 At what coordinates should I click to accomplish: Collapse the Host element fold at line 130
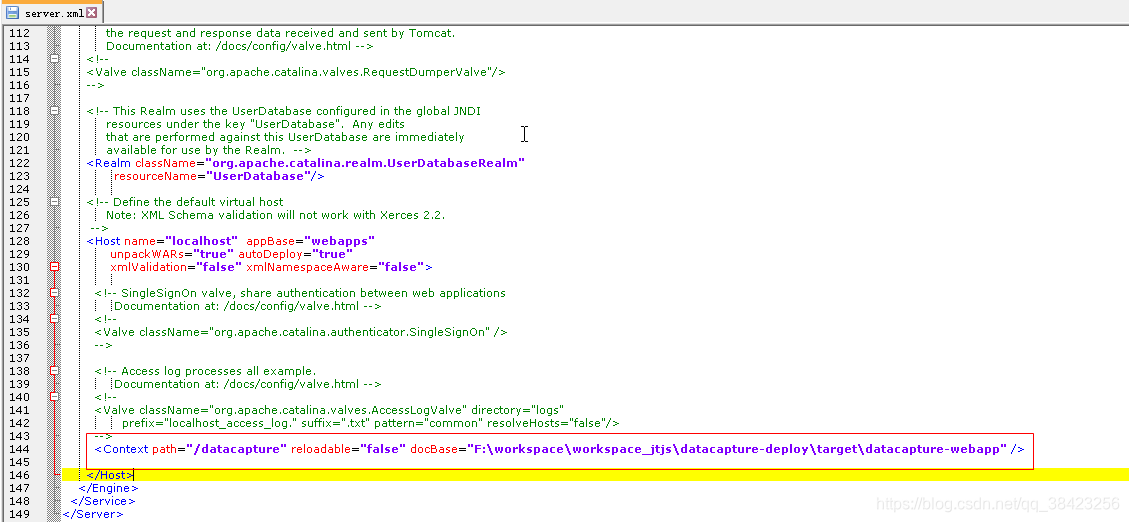click(x=54, y=267)
